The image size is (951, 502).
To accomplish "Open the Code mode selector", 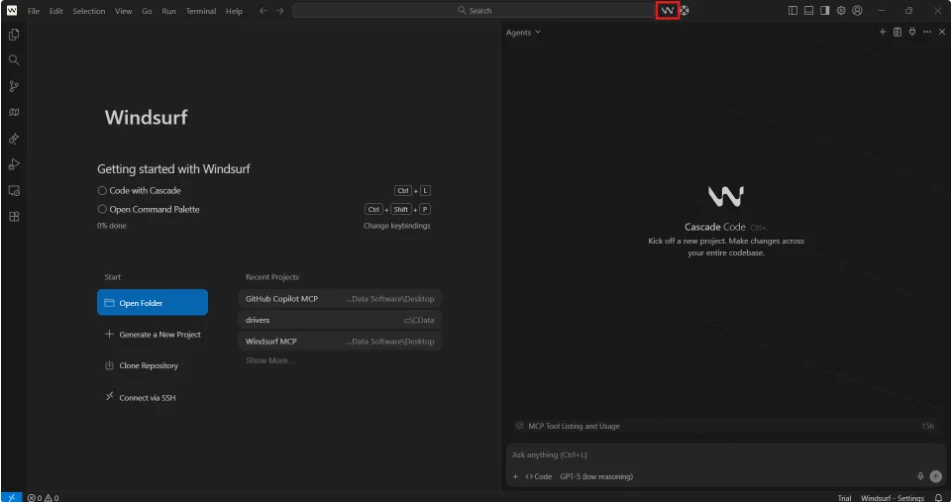I will tap(539, 477).
